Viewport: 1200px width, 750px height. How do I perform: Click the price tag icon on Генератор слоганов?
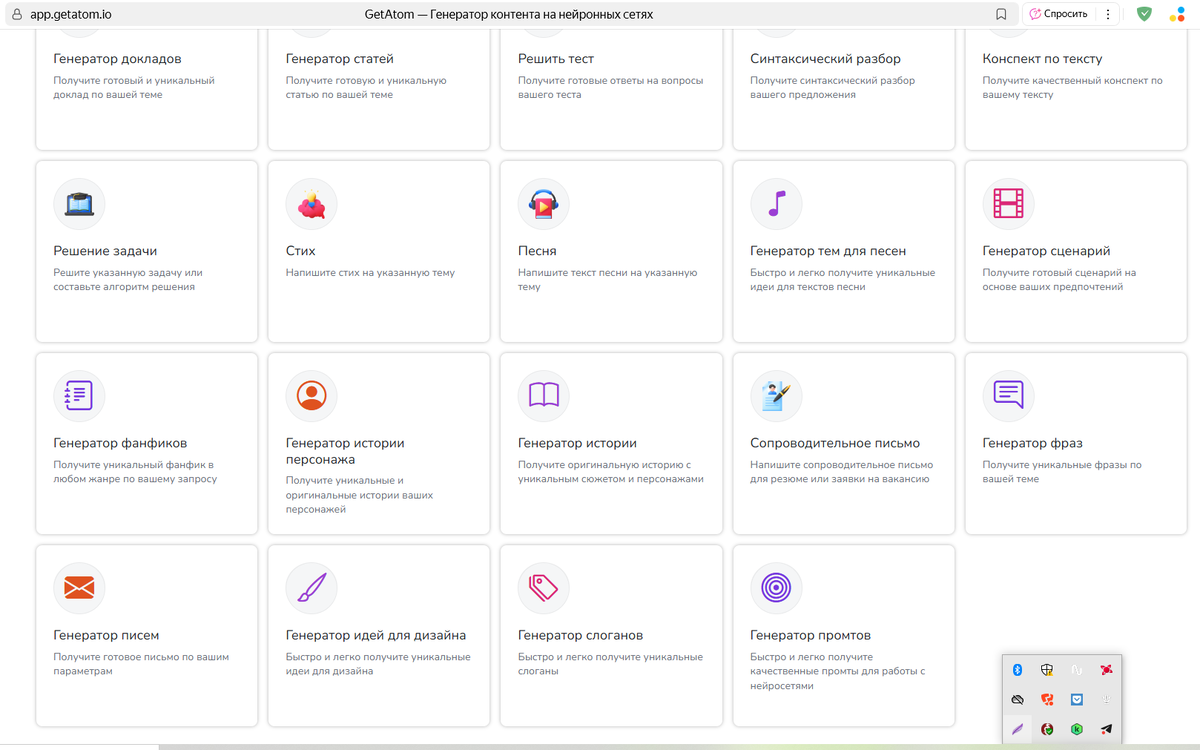[544, 587]
